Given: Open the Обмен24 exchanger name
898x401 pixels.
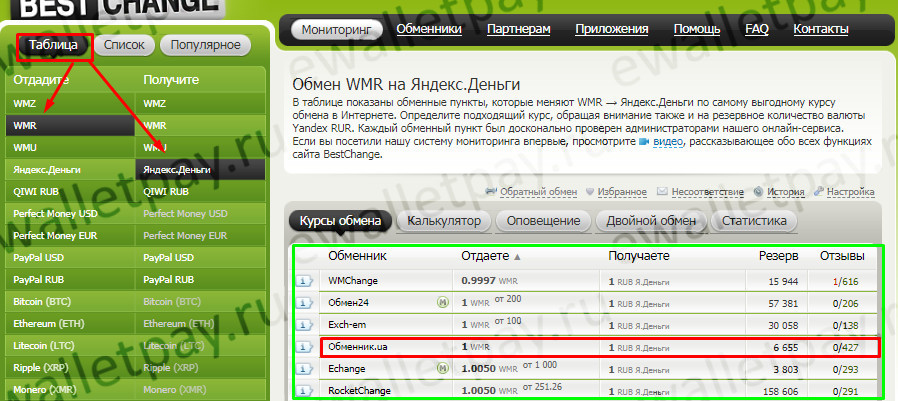Looking at the screenshot, I should 347,302.
